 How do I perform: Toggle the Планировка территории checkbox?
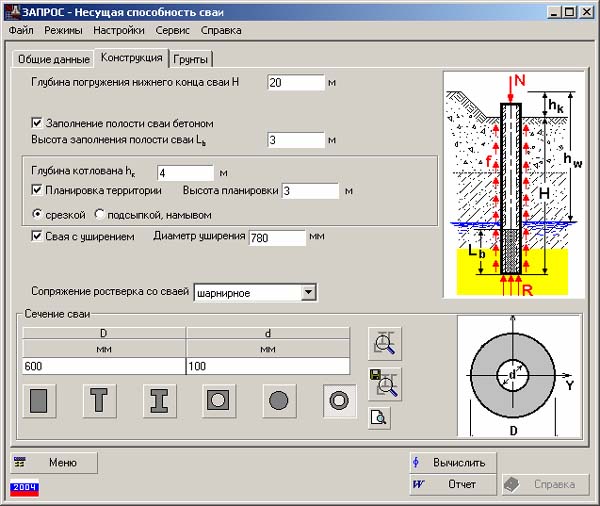tap(37, 190)
